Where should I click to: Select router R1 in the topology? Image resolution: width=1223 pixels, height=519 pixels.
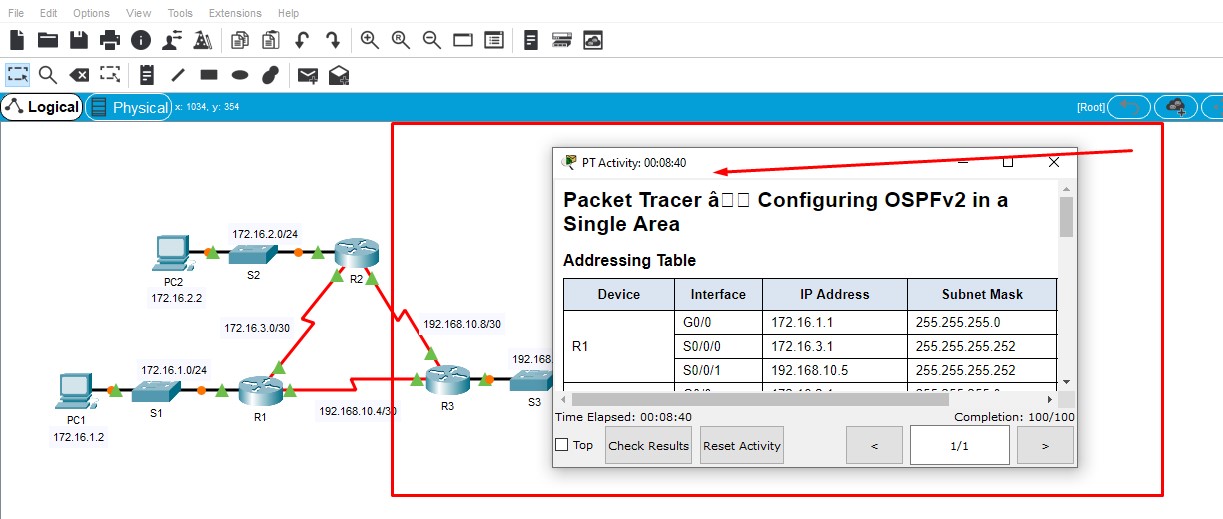coord(261,390)
